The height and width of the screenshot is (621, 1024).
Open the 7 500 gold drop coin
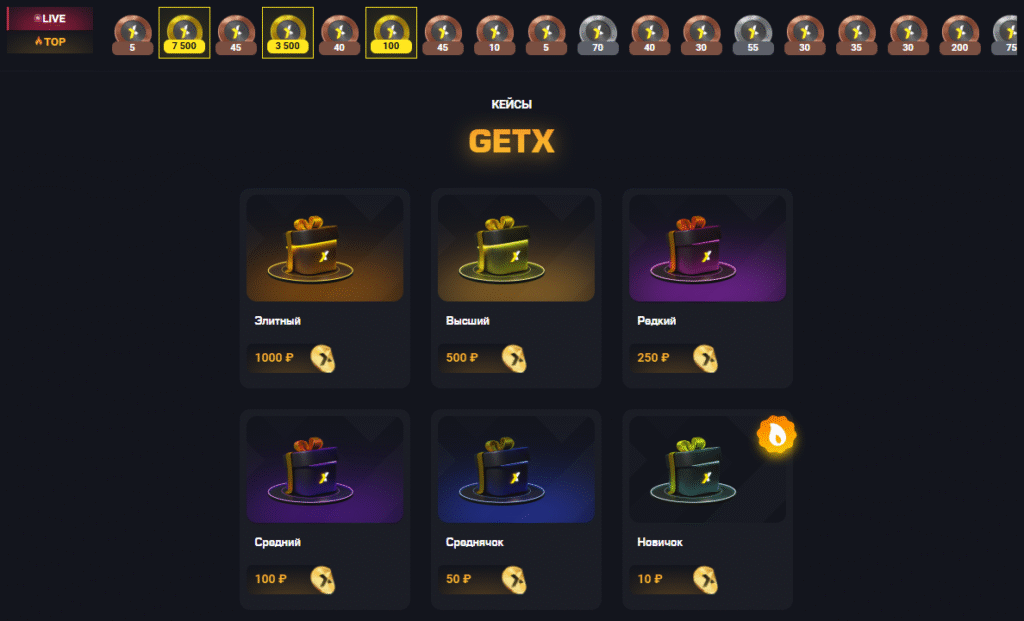click(x=184, y=33)
